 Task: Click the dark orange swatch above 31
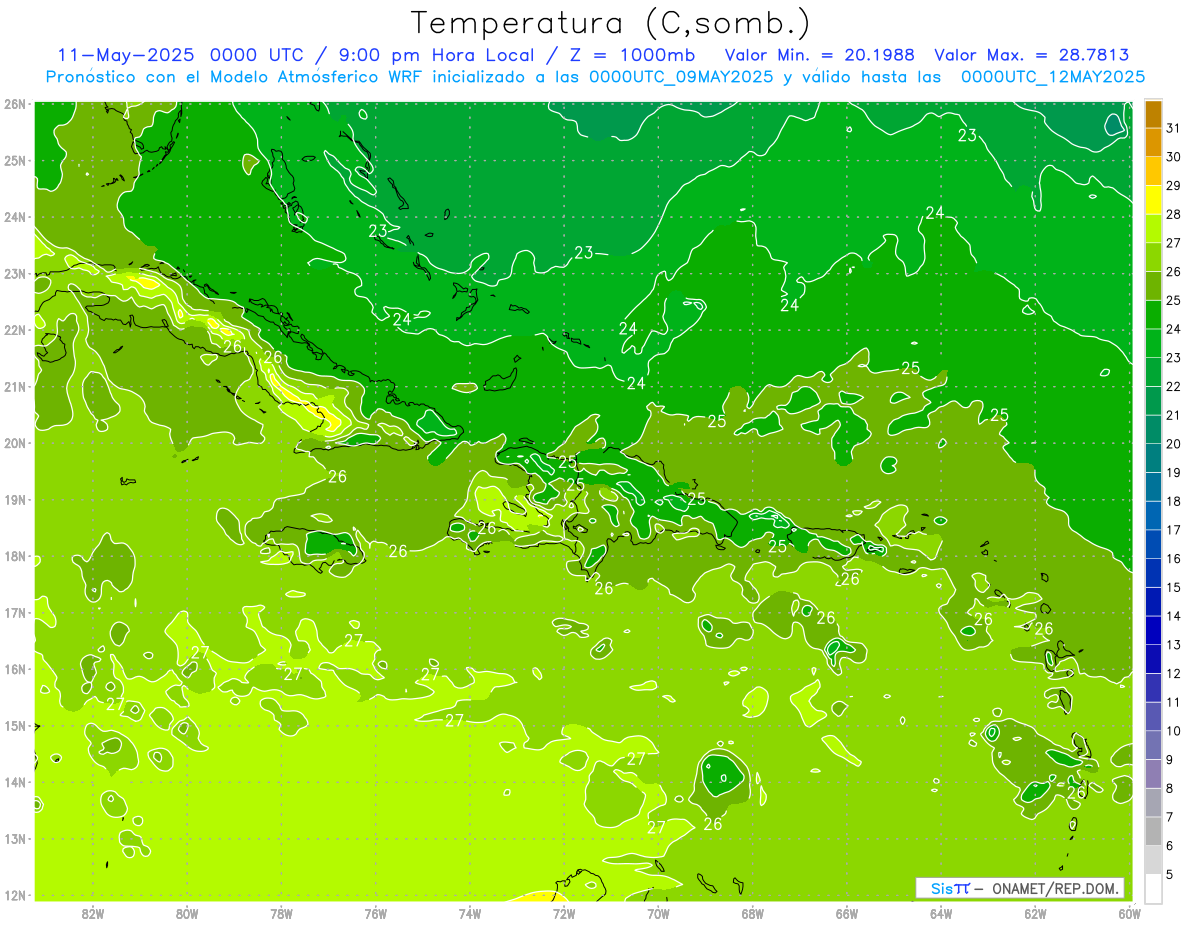point(1153,113)
